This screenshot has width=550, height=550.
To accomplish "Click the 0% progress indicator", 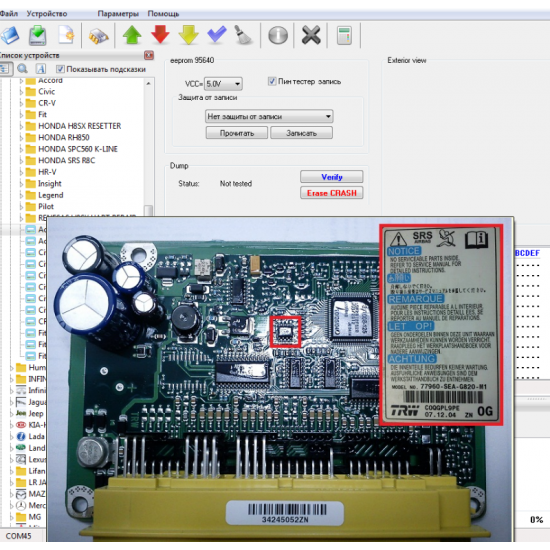I will [536, 520].
